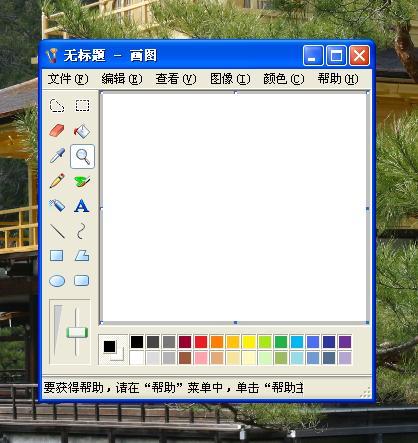Image resolution: width=418 pixels, height=443 pixels.
Task: Select the Pick Color eyedropper
Action: click(57, 156)
